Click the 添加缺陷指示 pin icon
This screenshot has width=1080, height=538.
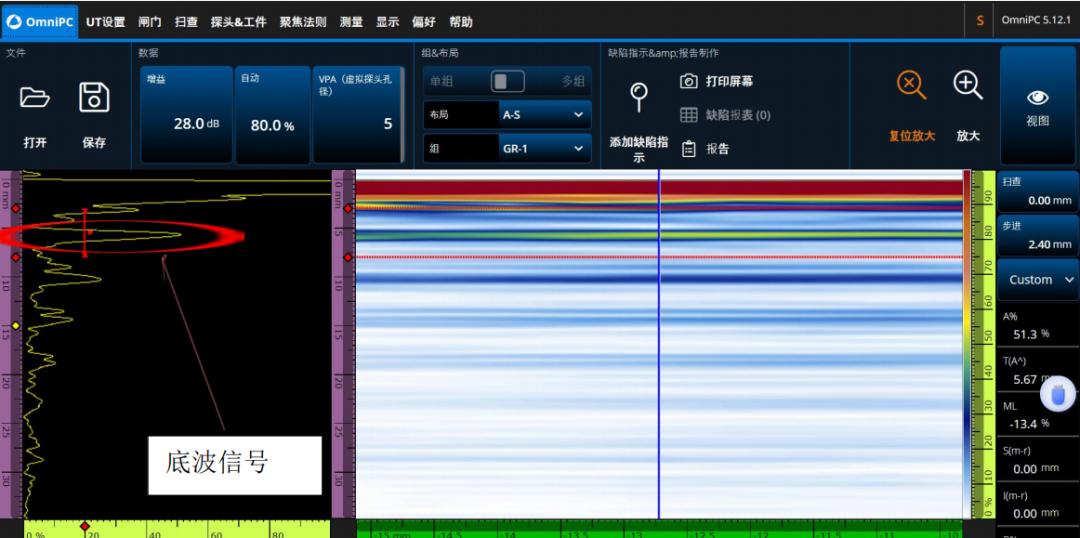[639, 97]
